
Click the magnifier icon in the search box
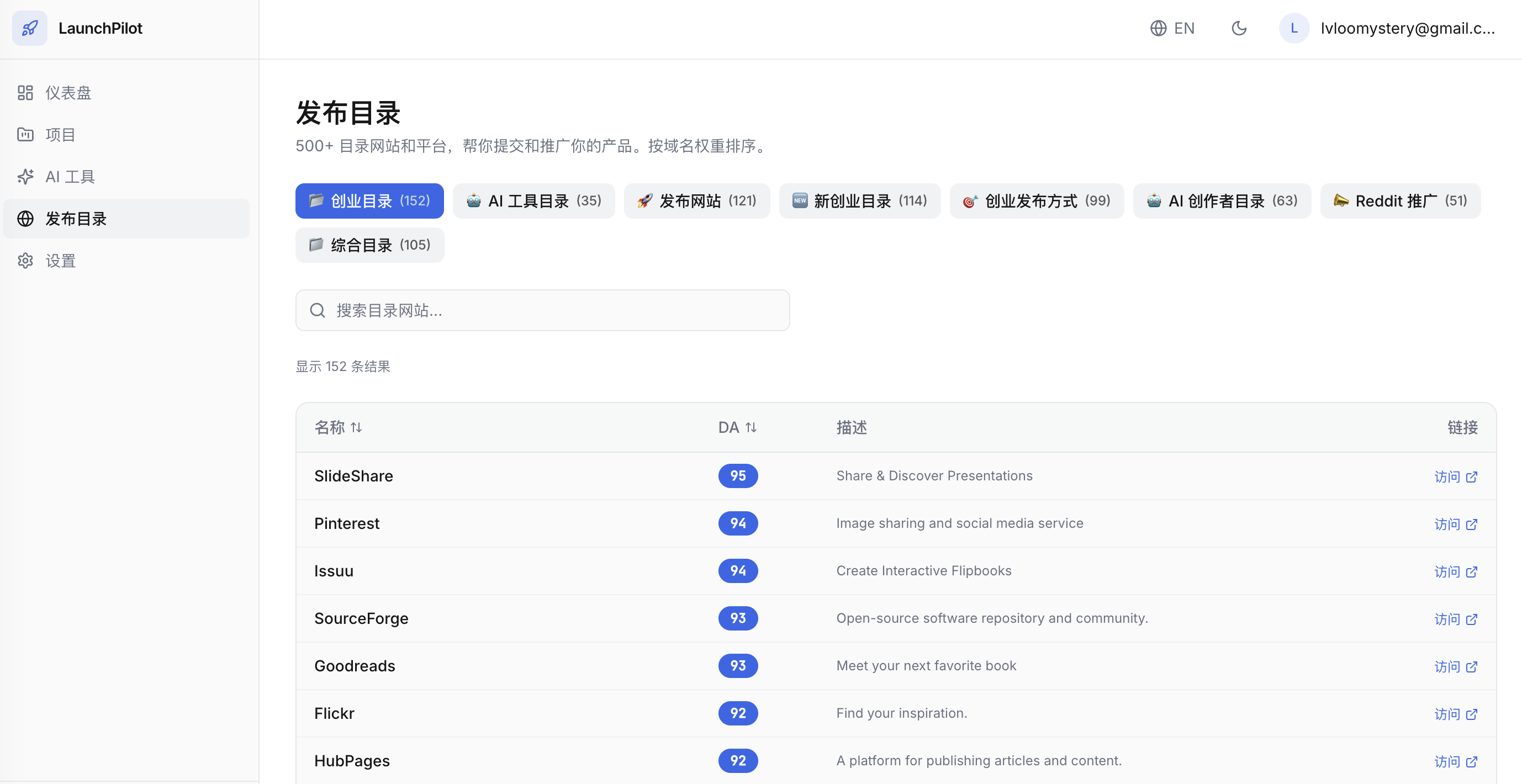(x=318, y=310)
